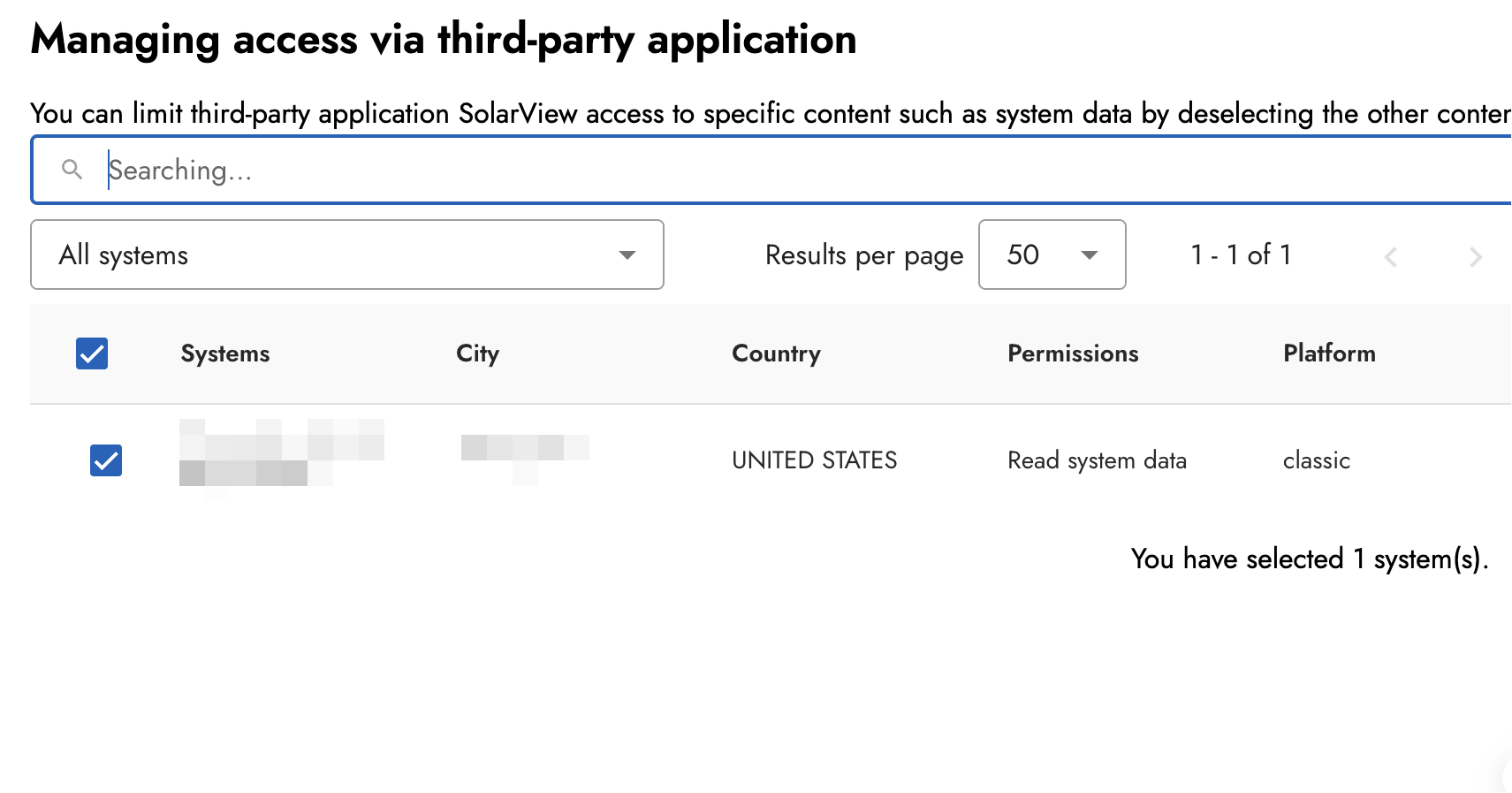Click the You have selected 1 system(s) text

[x=1311, y=560]
